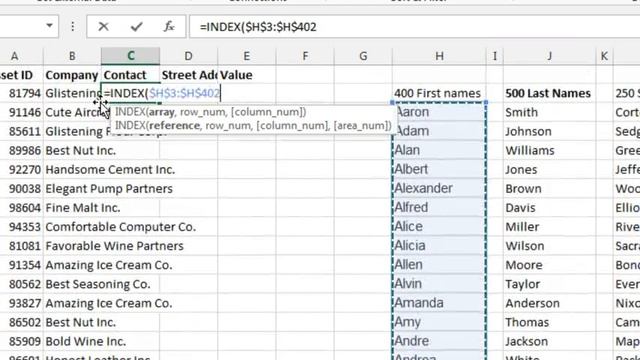Click the last name 'Anderson'
The image size is (640, 360).
[x=549, y=303]
